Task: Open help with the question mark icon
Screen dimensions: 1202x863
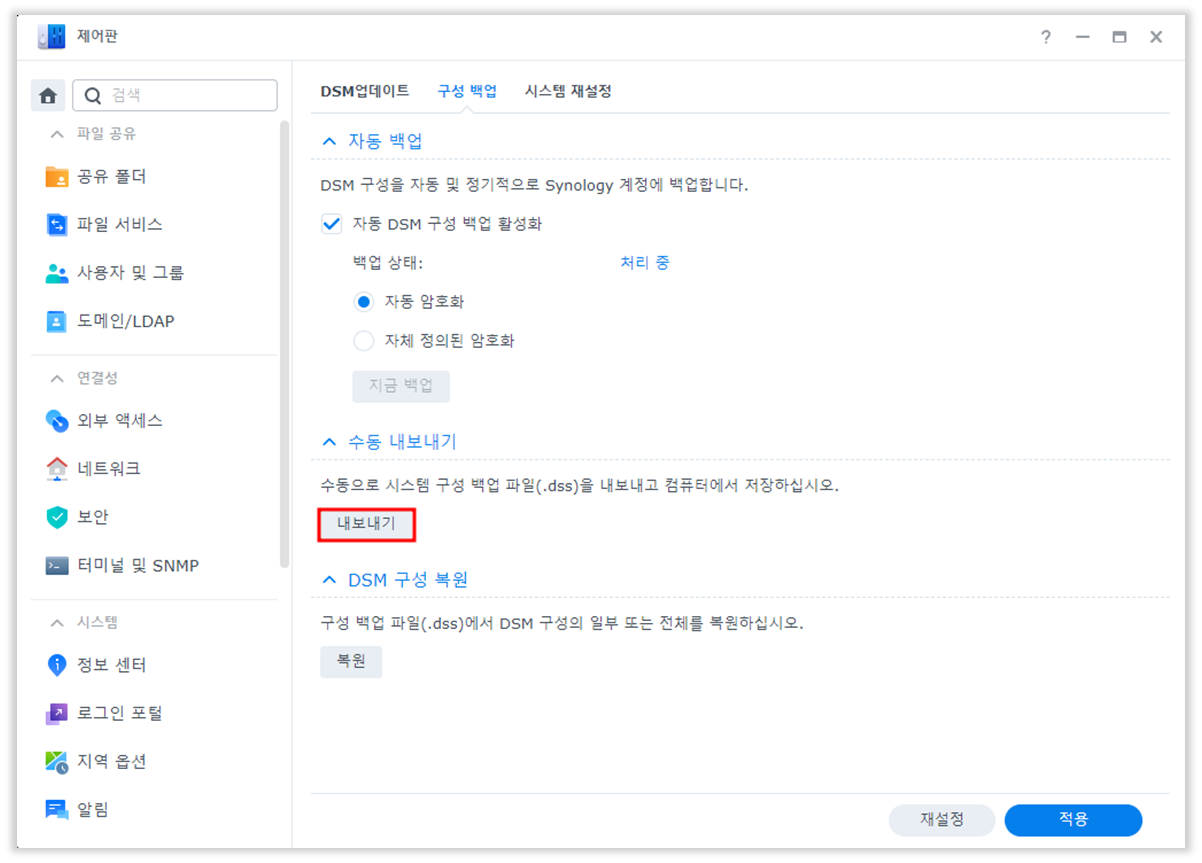Action: [x=1046, y=37]
